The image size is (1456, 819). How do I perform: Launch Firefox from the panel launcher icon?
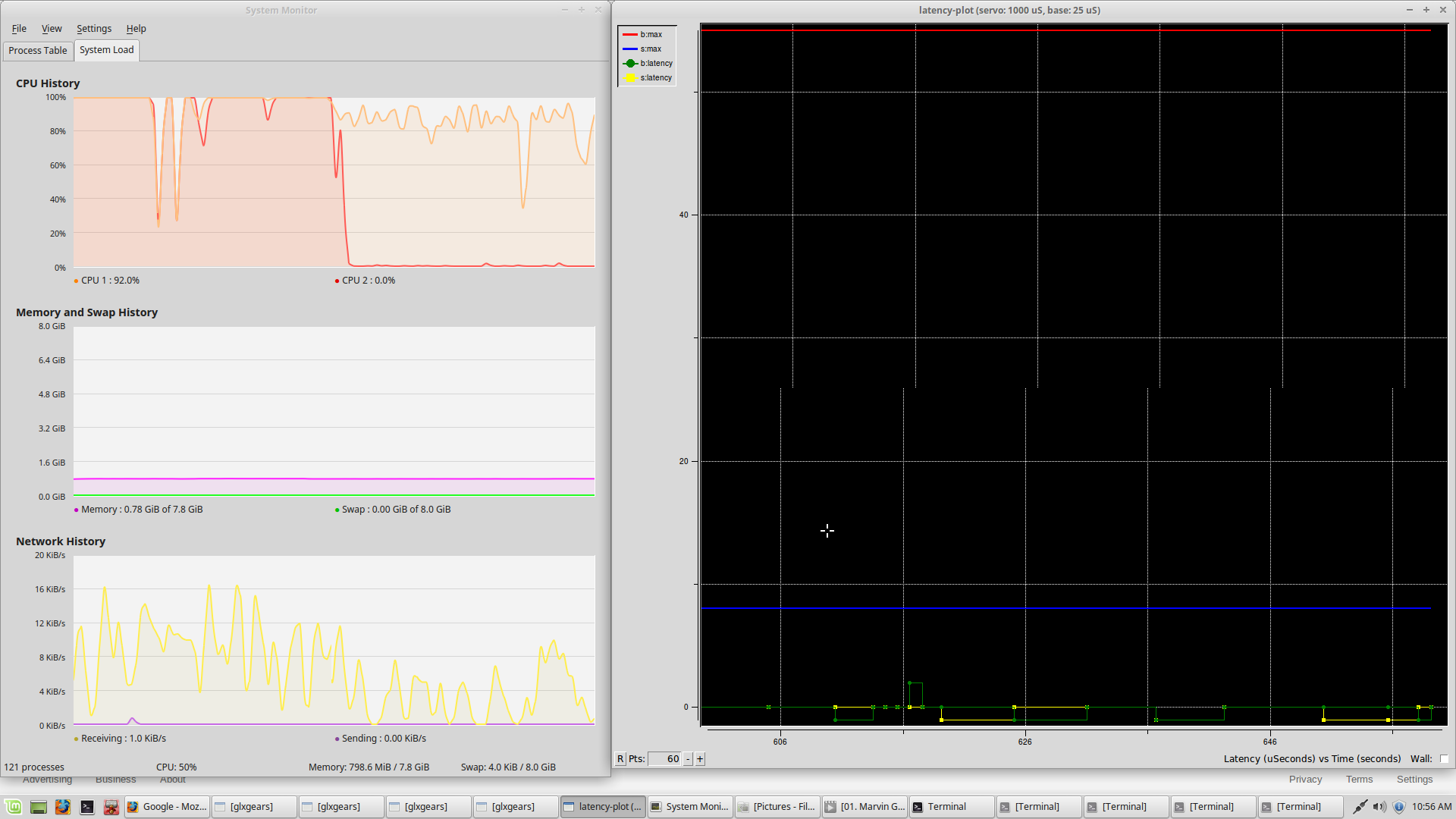pyautogui.click(x=62, y=807)
